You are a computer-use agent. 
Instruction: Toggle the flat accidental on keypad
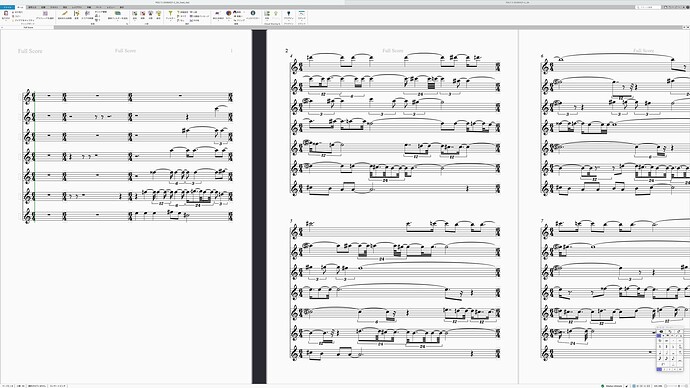pyautogui.click(x=673, y=347)
